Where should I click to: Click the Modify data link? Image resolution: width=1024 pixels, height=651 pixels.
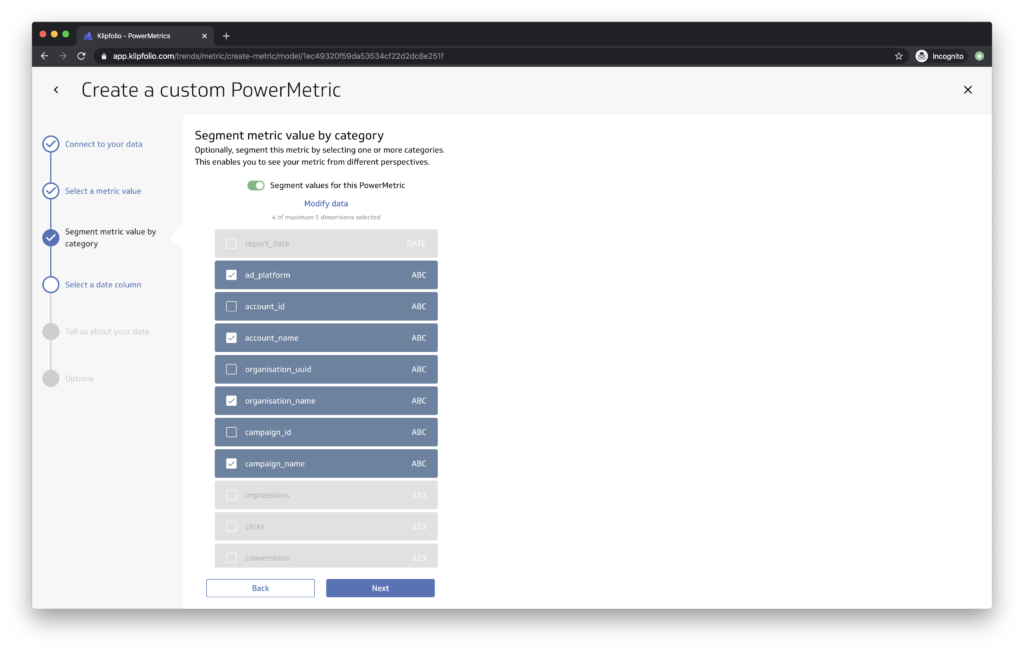326,204
